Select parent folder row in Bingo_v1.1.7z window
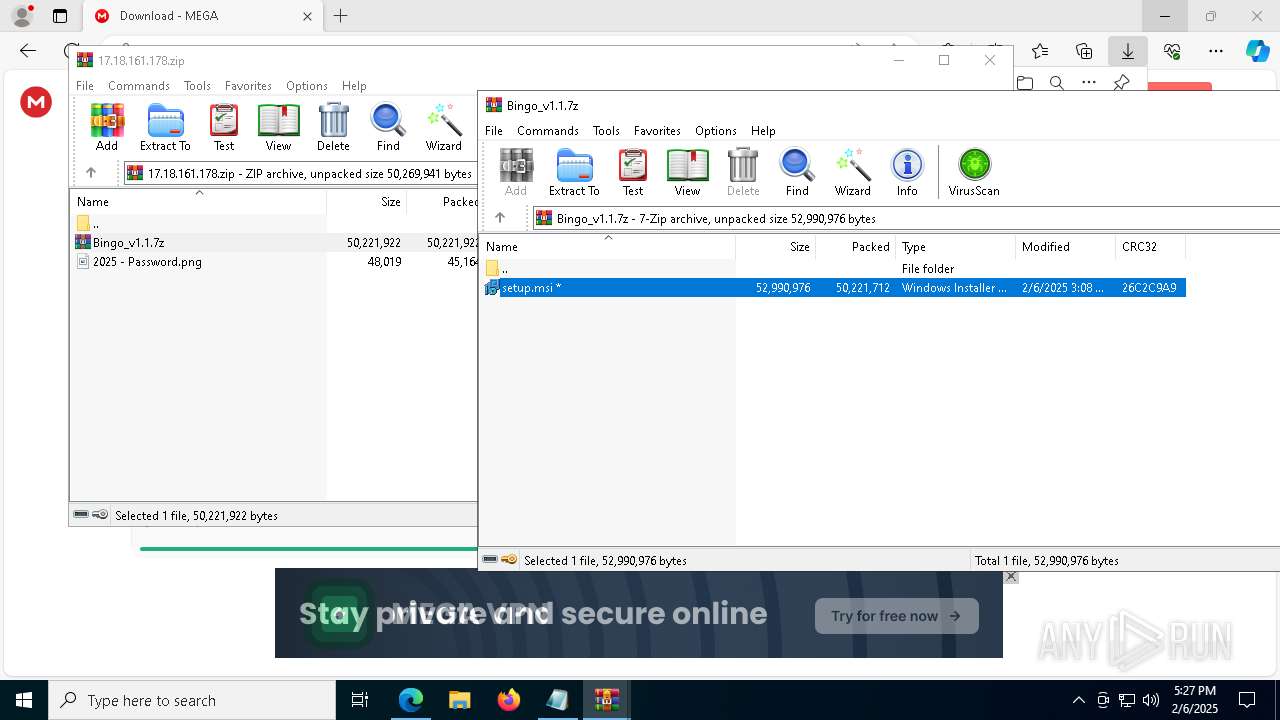 833,268
